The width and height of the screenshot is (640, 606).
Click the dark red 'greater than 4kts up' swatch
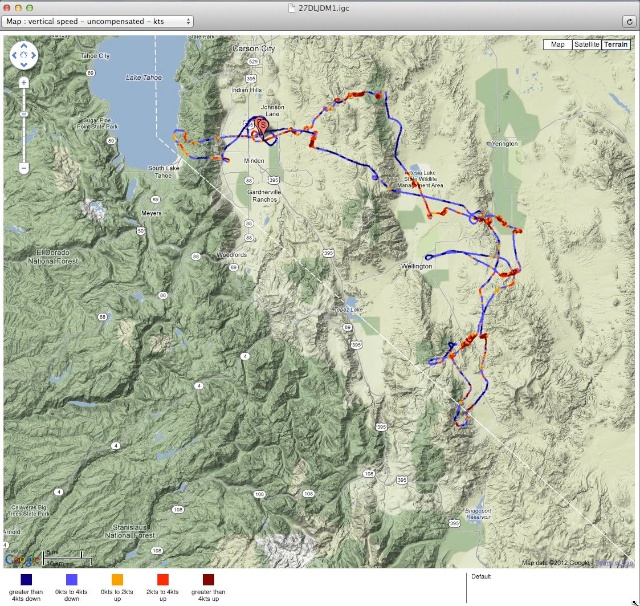[x=207, y=579]
